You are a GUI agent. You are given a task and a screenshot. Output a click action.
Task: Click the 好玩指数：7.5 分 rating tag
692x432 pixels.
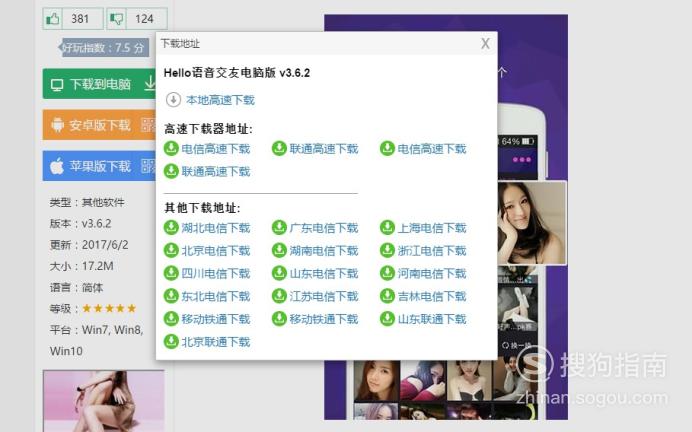click(103, 47)
